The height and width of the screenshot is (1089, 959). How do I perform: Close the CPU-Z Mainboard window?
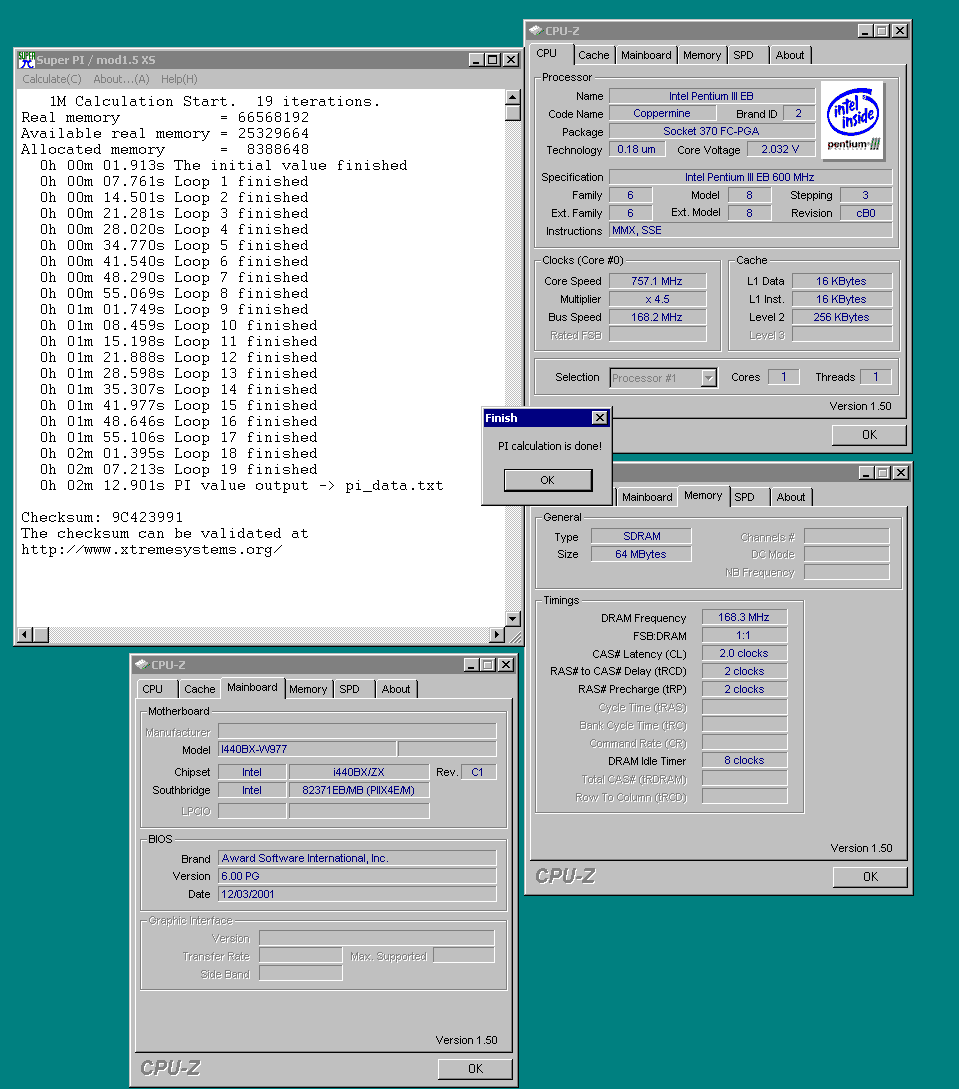[x=506, y=665]
